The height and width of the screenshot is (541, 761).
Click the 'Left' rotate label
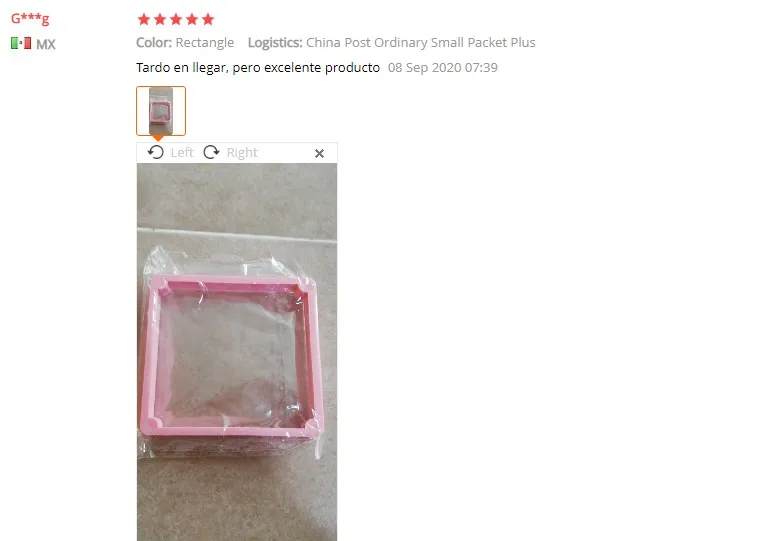coord(182,153)
